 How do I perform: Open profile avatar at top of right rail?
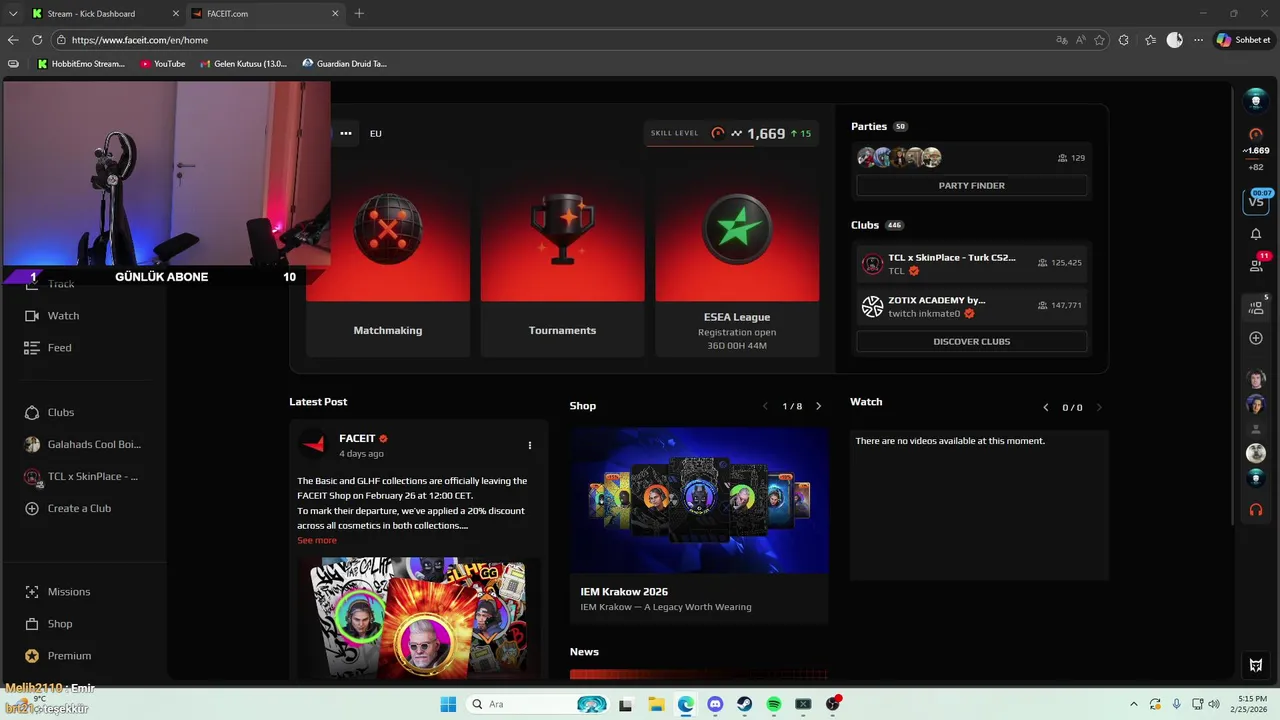[1256, 100]
